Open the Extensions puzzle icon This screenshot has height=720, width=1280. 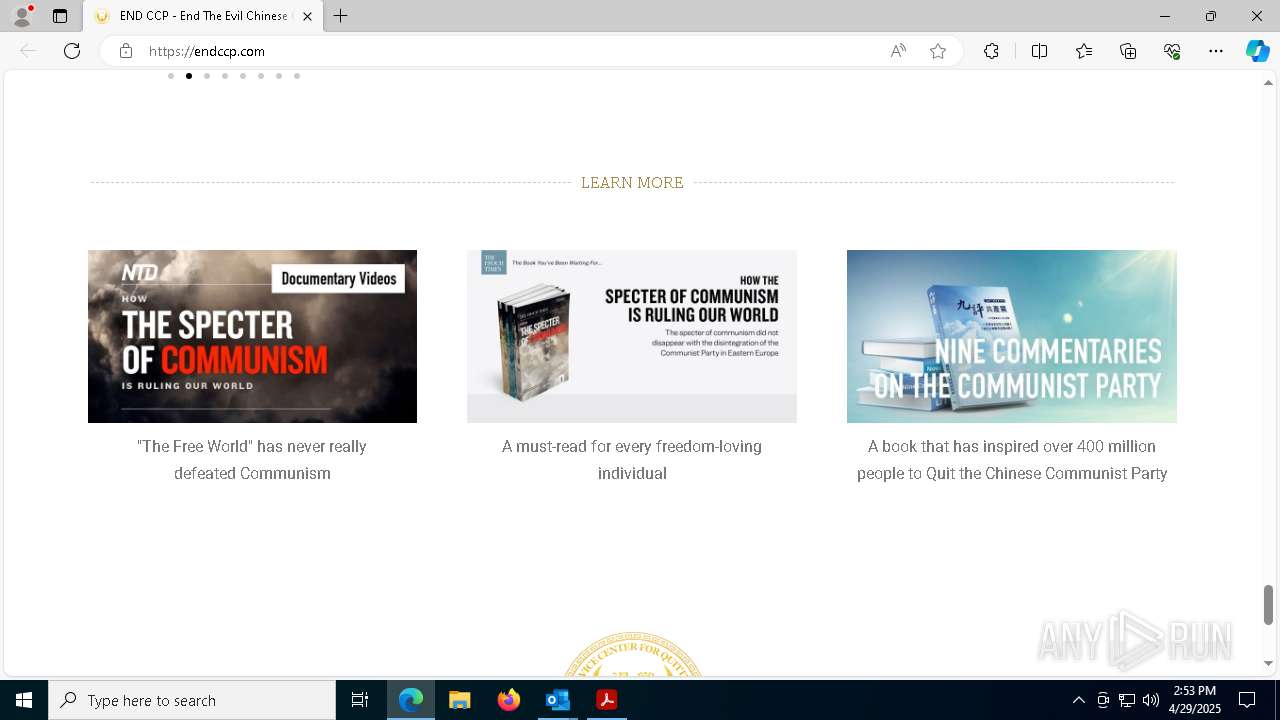click(991, 51)
